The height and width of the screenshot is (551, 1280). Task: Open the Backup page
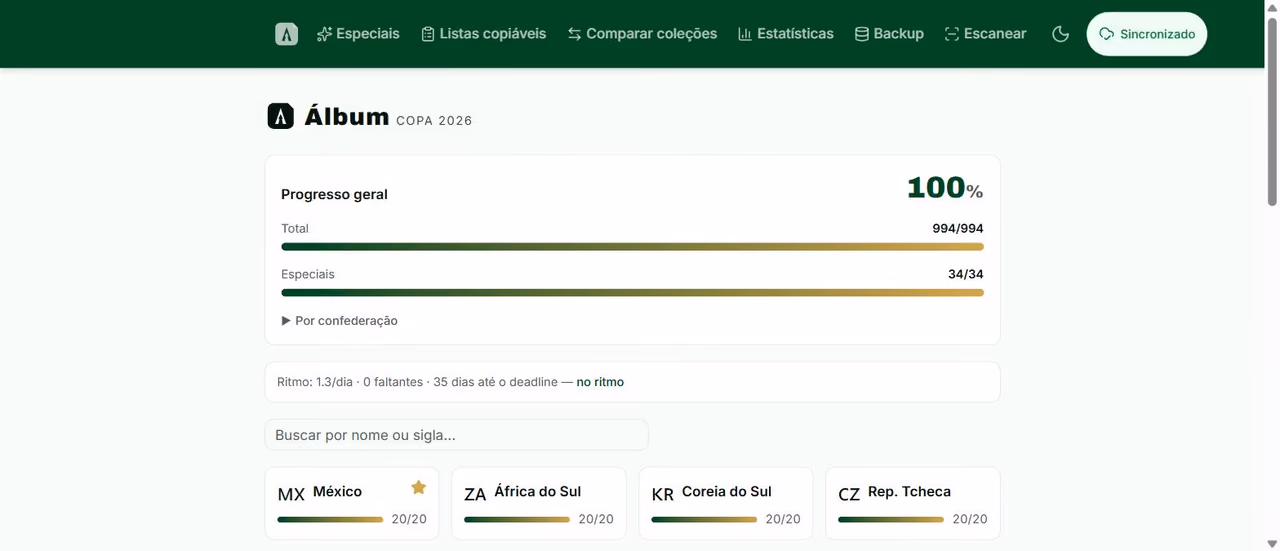click(889, 34)
